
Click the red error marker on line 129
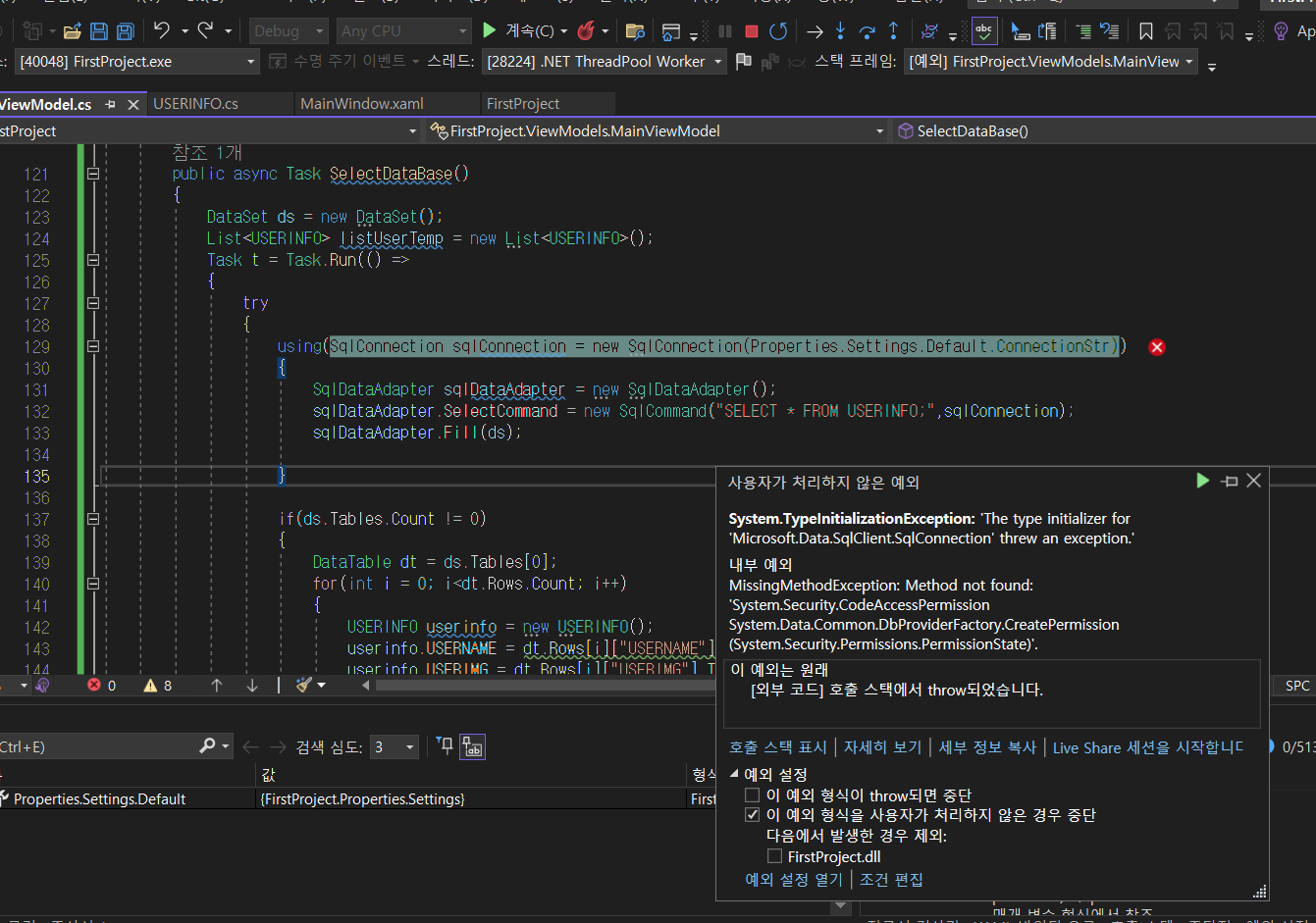pos(1157,346)
